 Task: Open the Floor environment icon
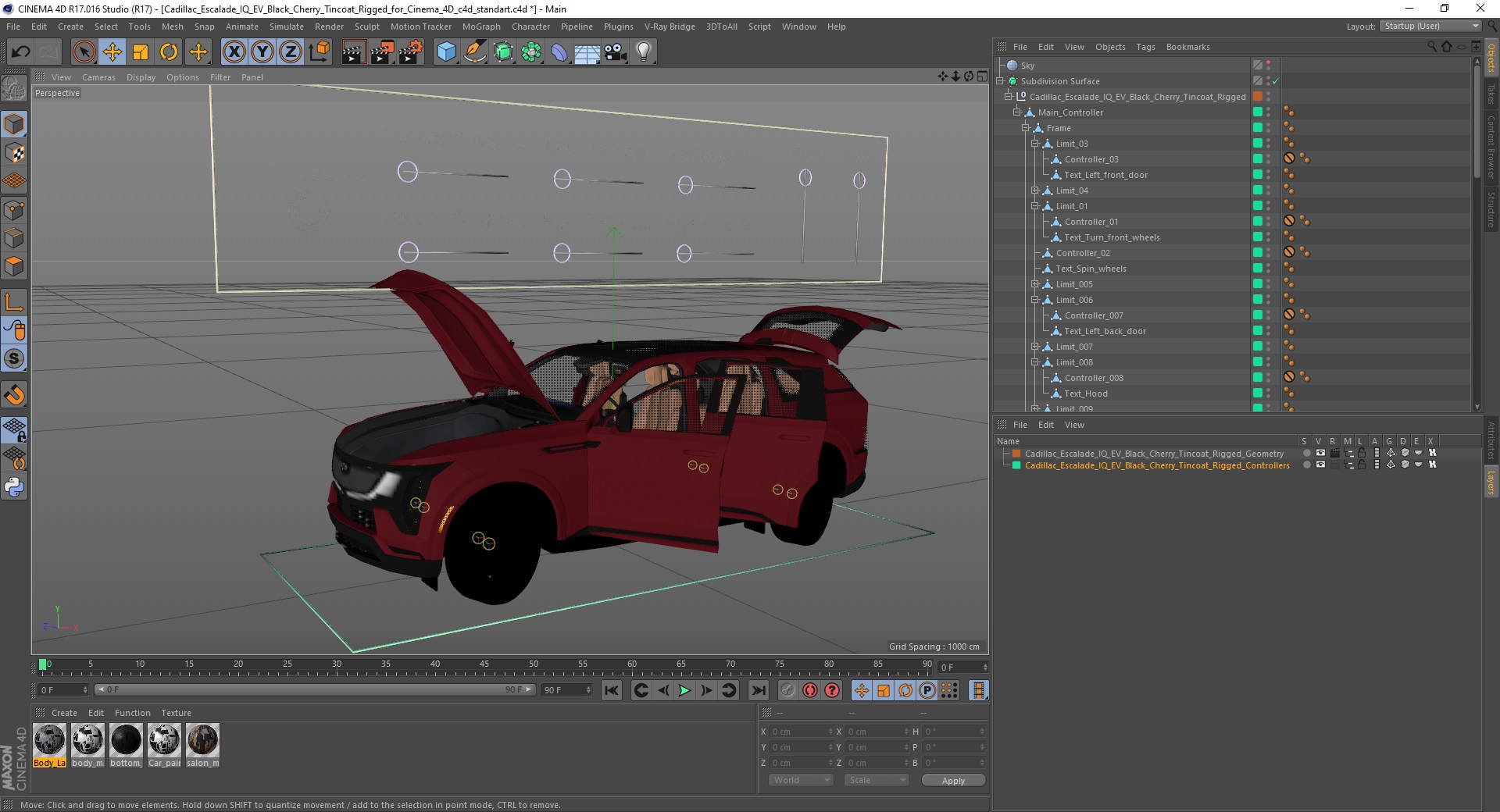pyautogui.click(x=587, y=52)
